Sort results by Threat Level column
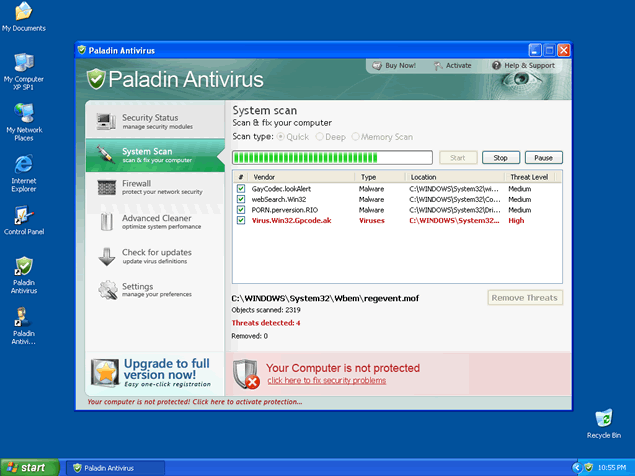The width and height of the screenshot is (635, 476). click(x=528, y=177)
